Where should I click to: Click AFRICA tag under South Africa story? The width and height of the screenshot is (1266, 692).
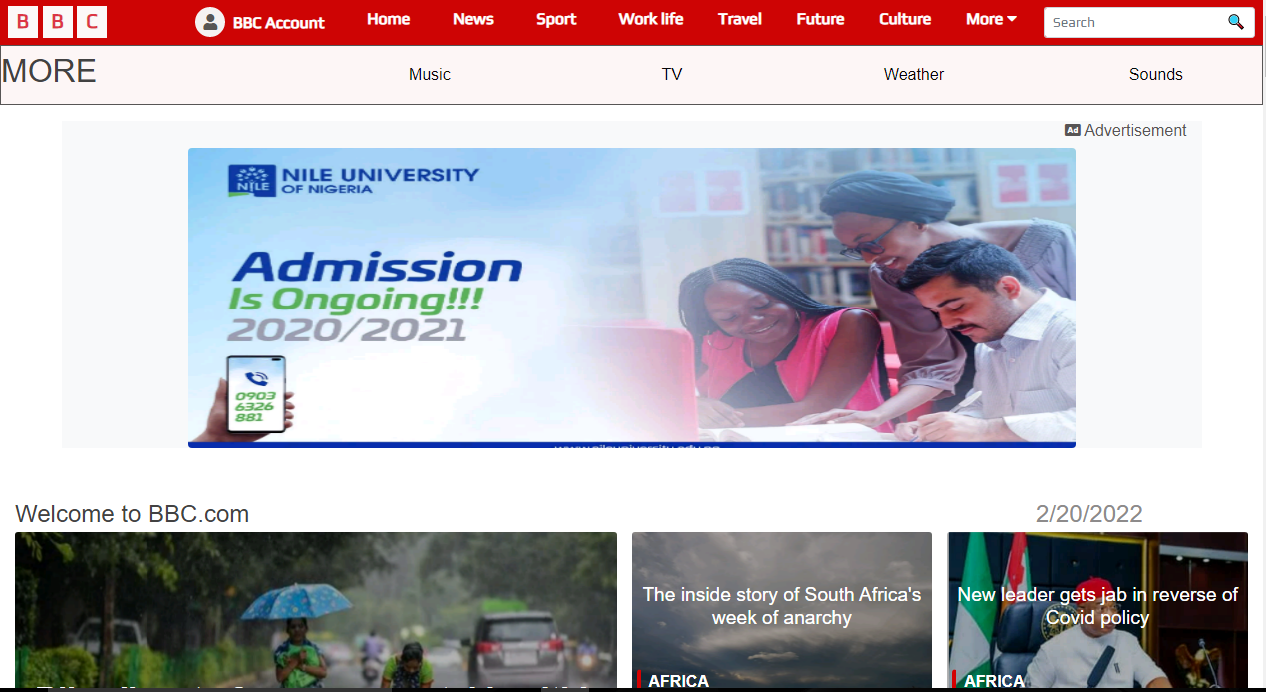(678, 681)
